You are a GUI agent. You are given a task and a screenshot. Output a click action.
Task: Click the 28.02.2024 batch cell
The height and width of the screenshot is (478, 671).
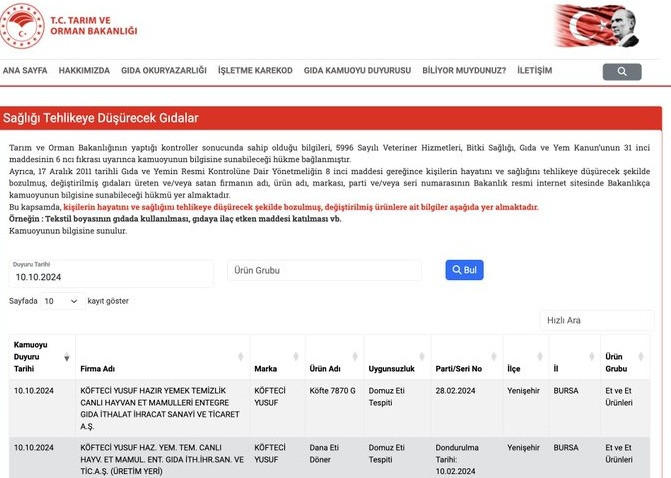[455, 391]
